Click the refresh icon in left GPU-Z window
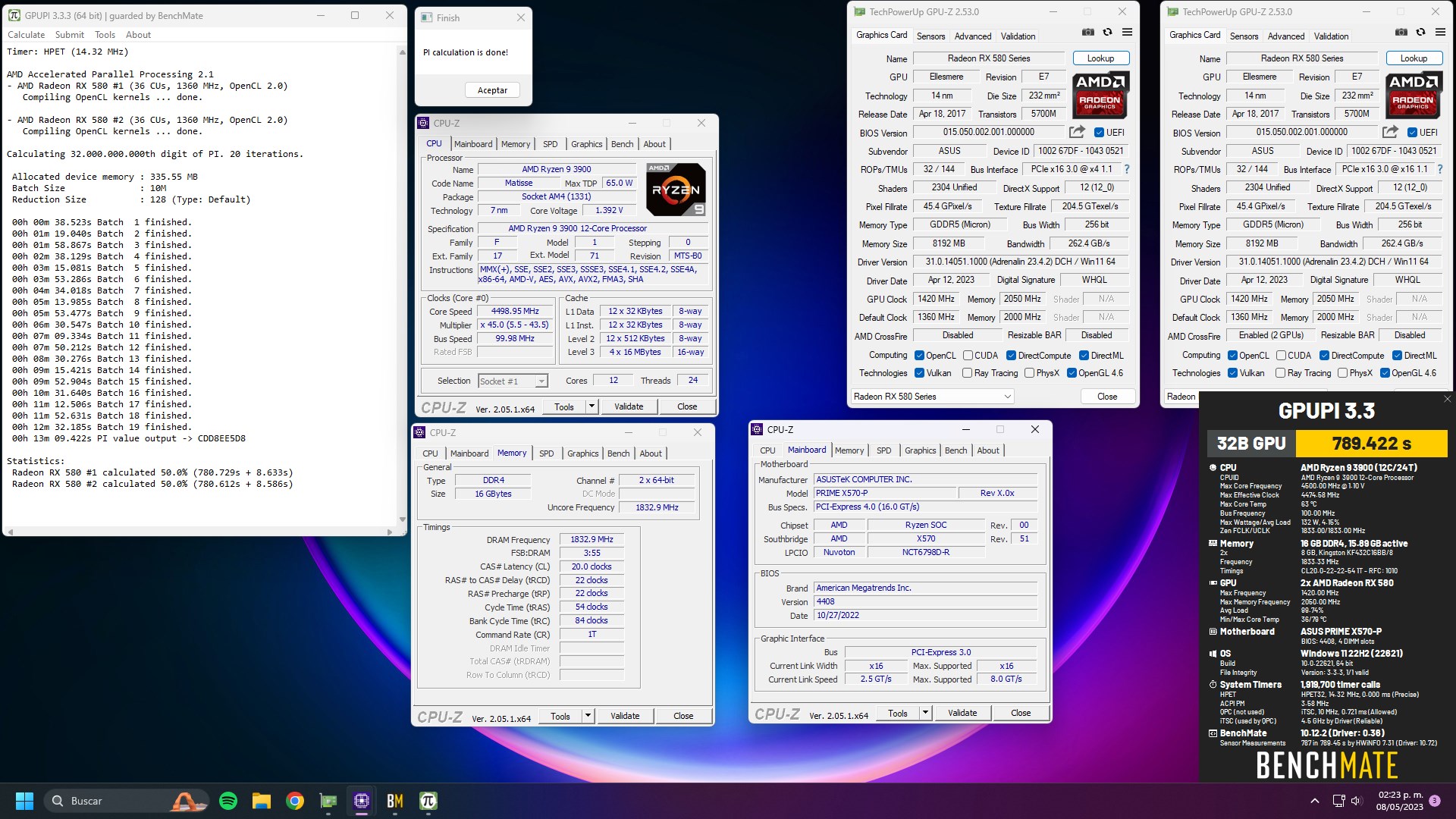Viewport: 1456px width, 819px height. (1107, 32)
